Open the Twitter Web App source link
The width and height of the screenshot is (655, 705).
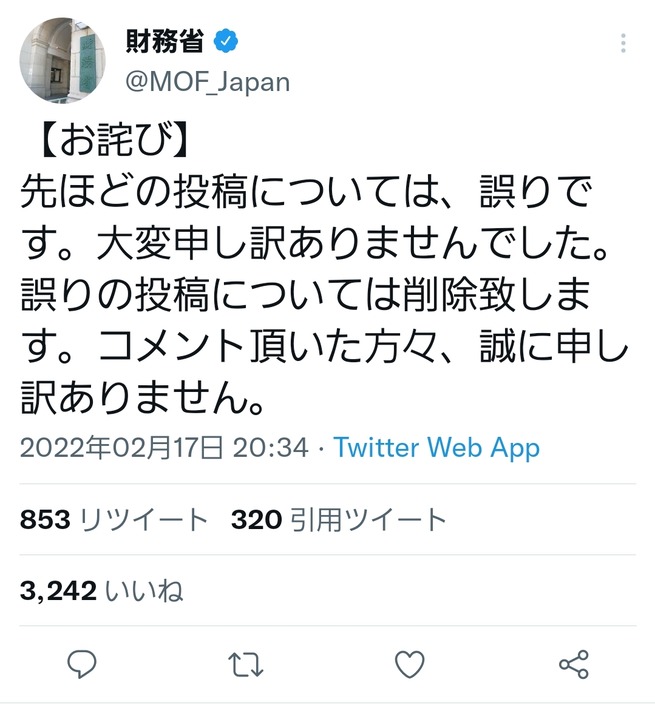click(x=437, y=447)
